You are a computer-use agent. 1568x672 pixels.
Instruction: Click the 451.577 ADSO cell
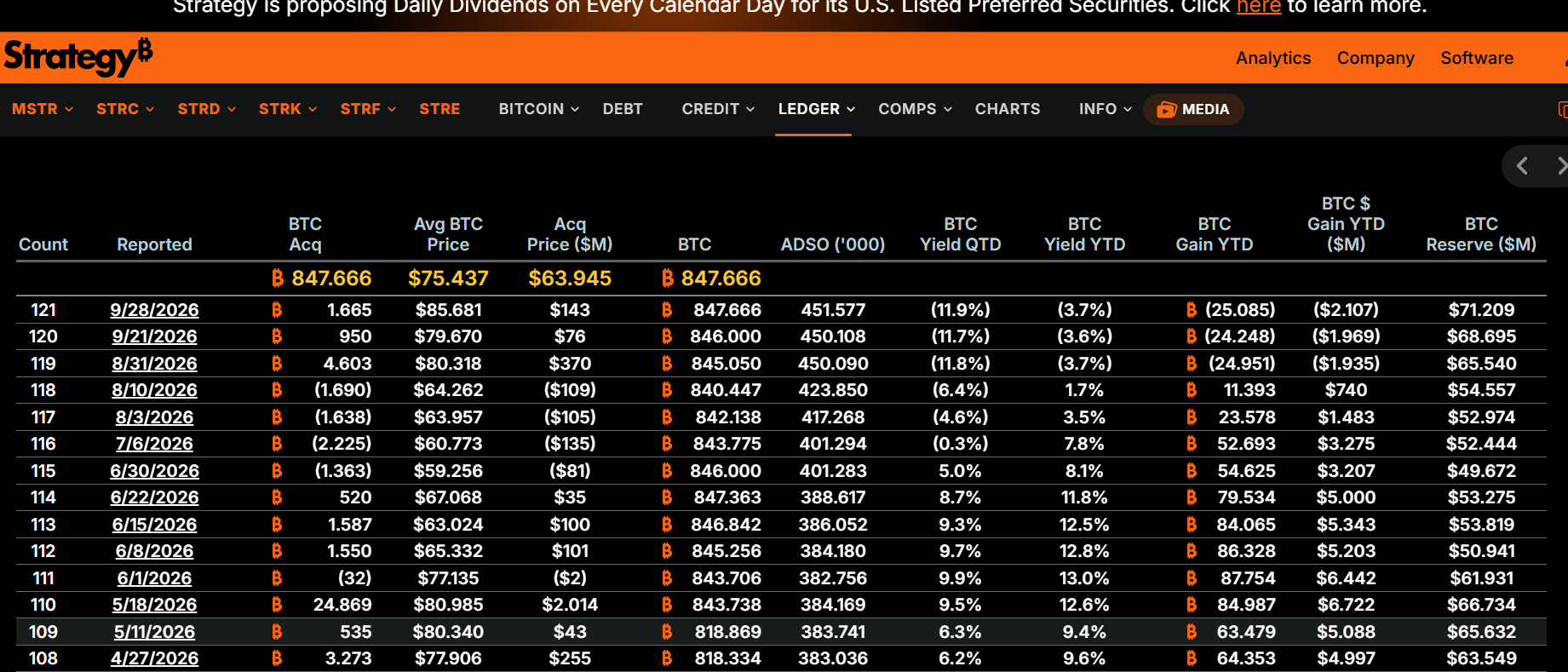coord(833,310)
